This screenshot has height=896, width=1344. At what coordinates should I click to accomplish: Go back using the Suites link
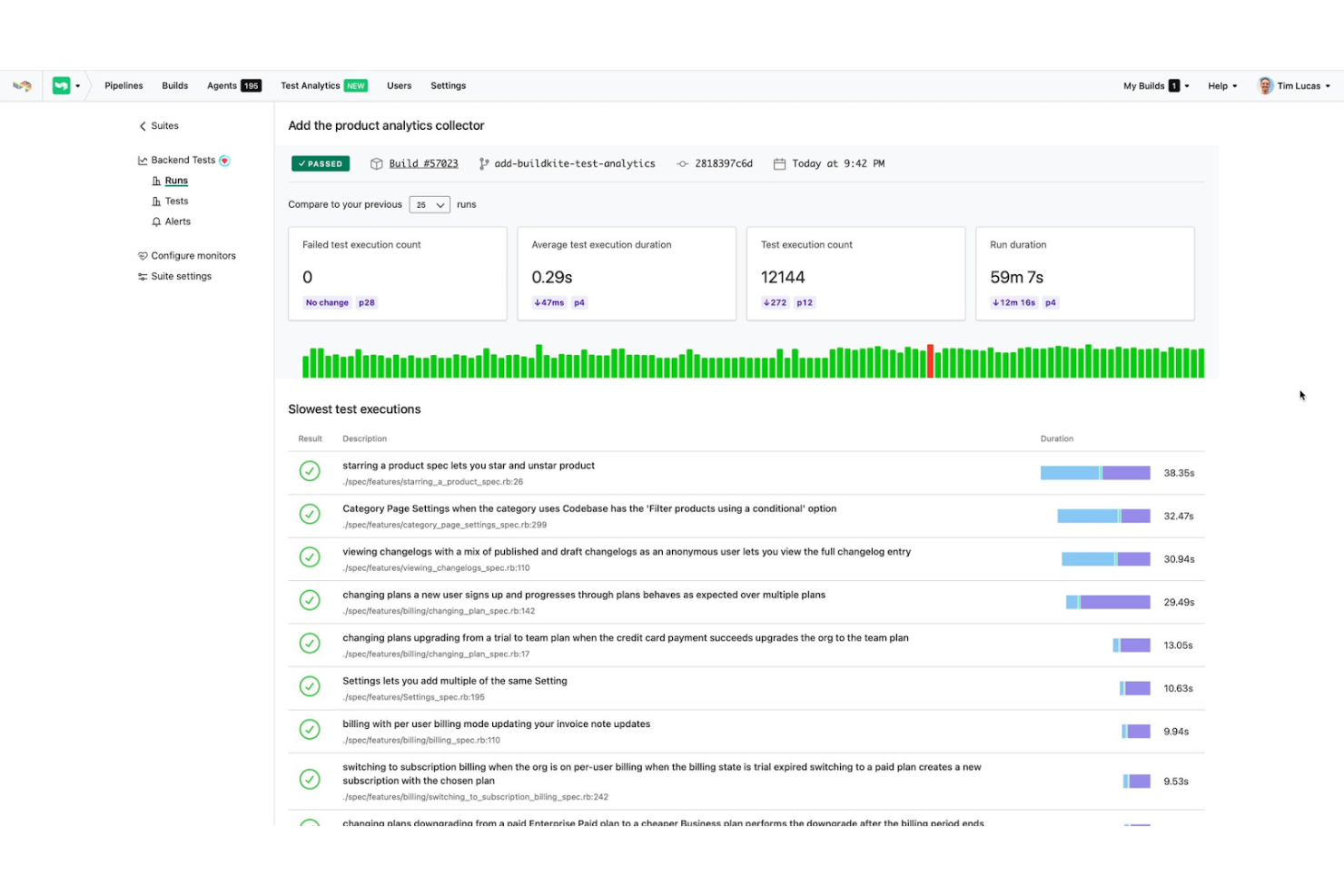pyautogui.click(x=159, y=125)
